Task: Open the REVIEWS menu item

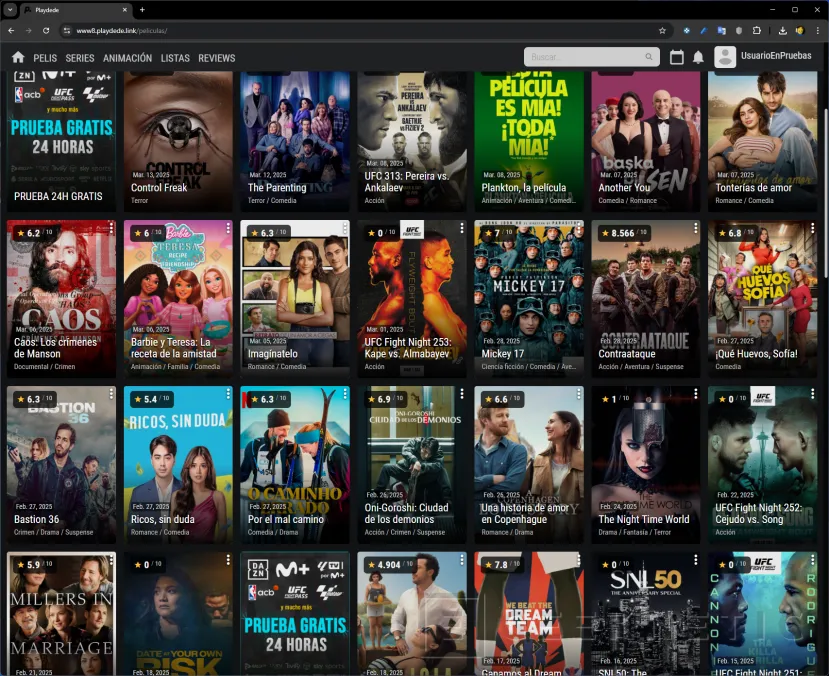Action: (217, 58)
